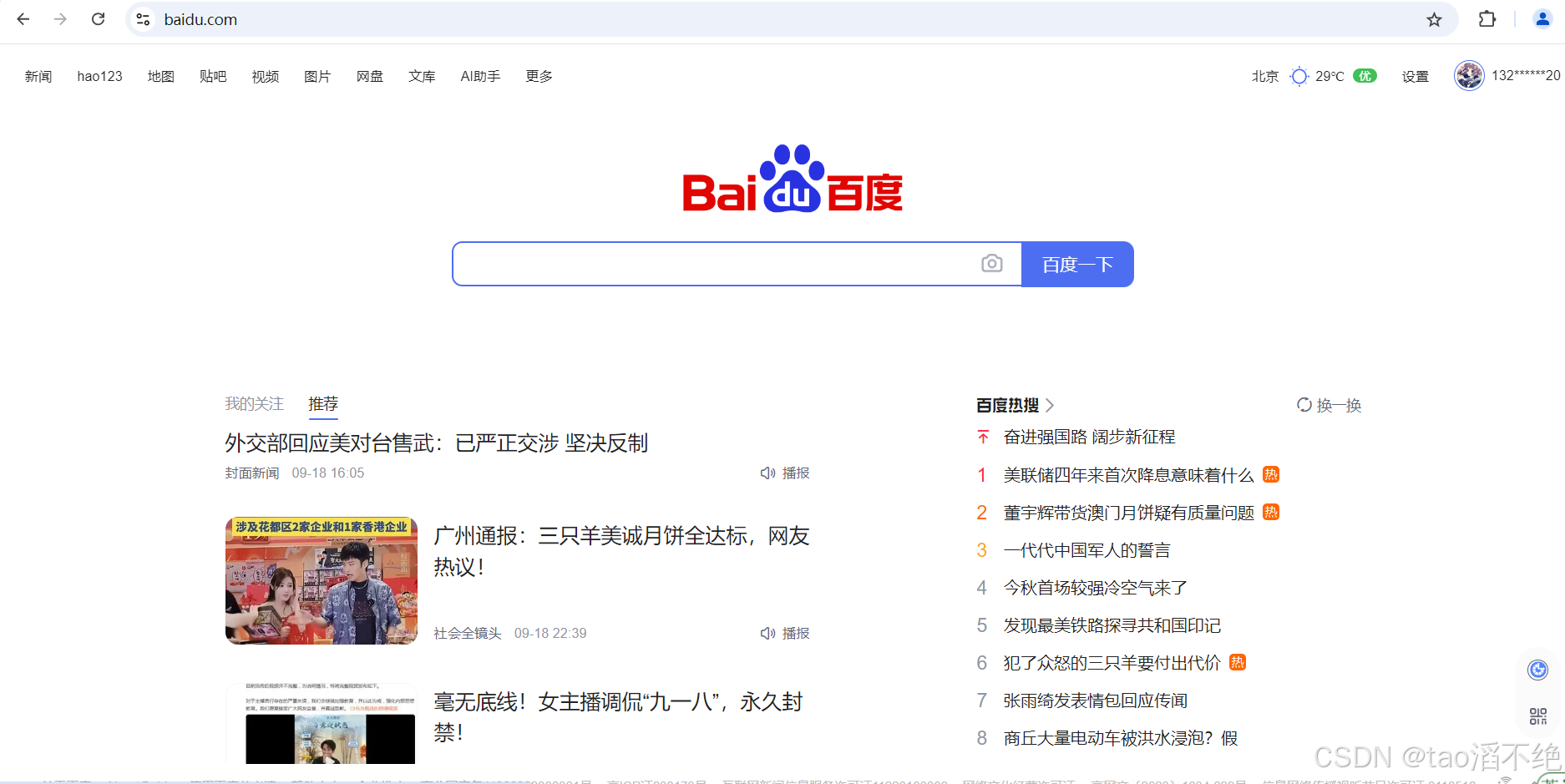The height and width of the screenshot is (784, 1565).
Task: Open hot search 奋进强国路 阔步新征程
Action: [x=1089, y=437]
